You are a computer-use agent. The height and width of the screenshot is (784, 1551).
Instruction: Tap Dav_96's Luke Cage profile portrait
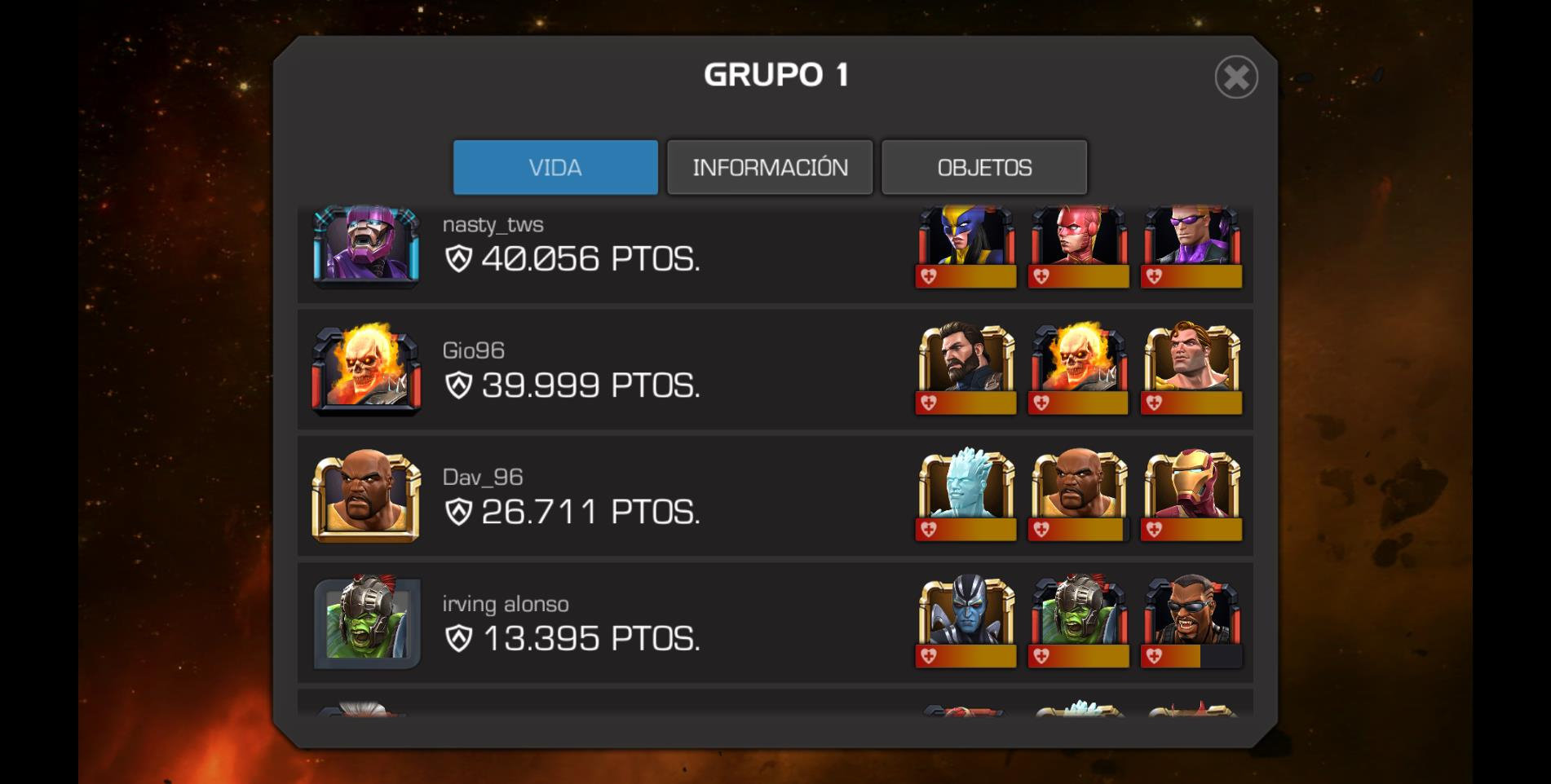(x=366, y=496)
